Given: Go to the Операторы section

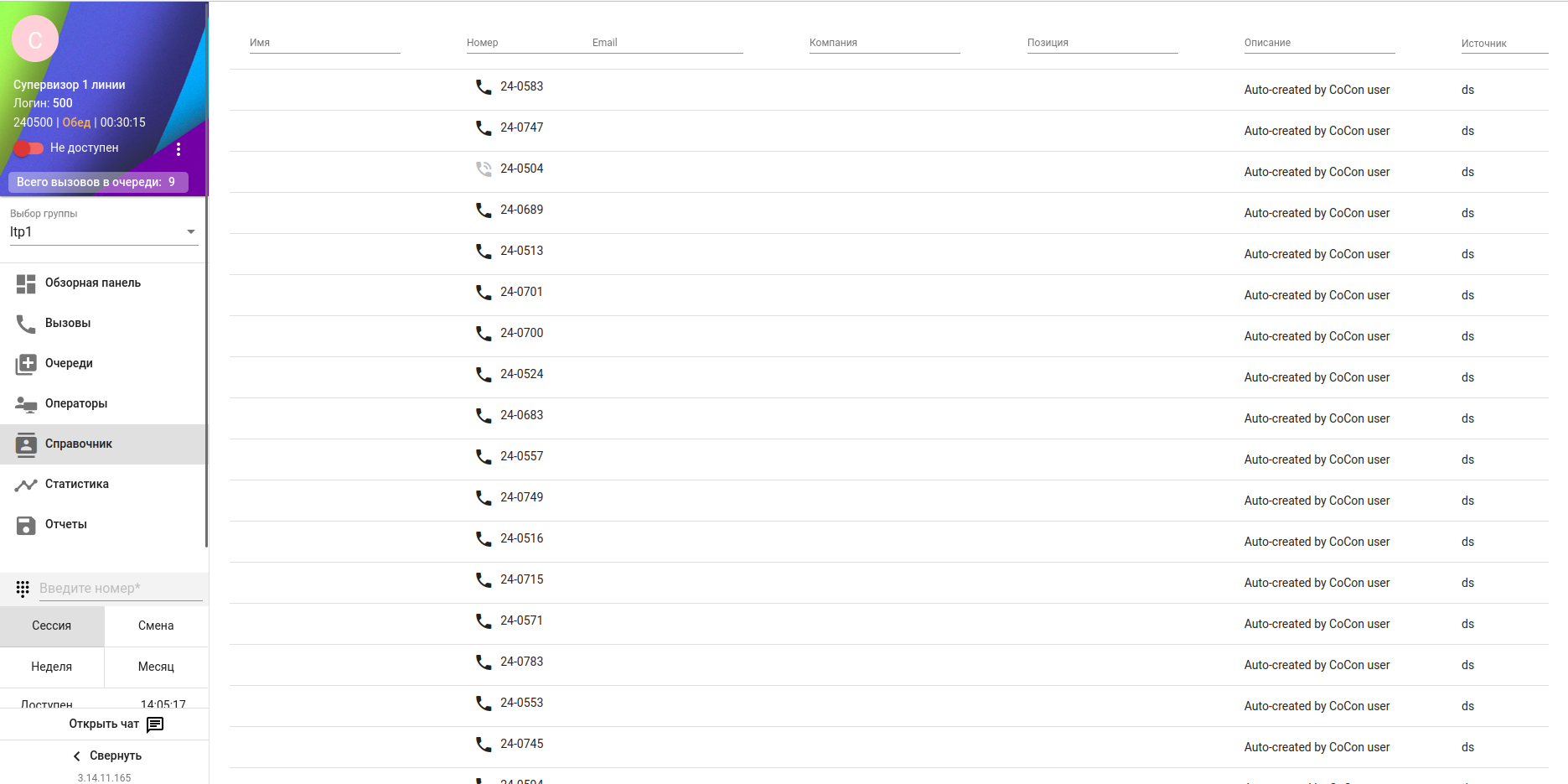Looking at the screenshot, I should [76, 403].
